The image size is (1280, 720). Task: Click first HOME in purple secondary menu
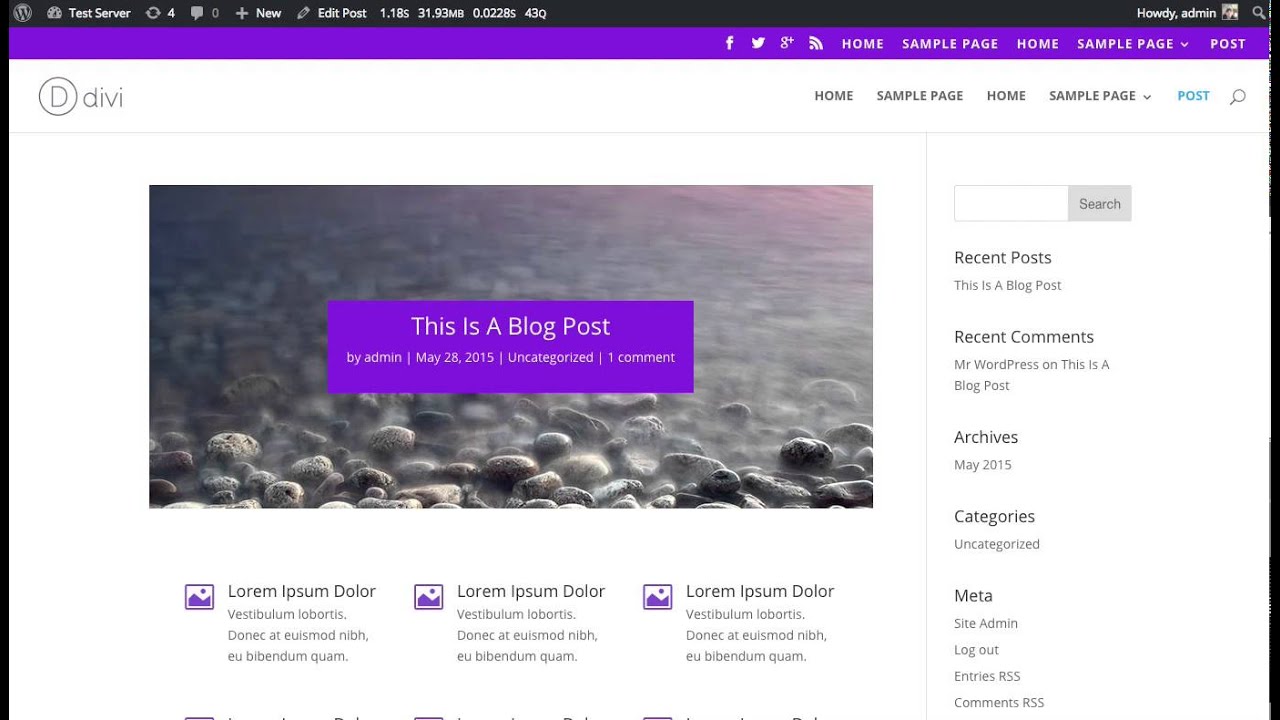(x=863, y=44)
